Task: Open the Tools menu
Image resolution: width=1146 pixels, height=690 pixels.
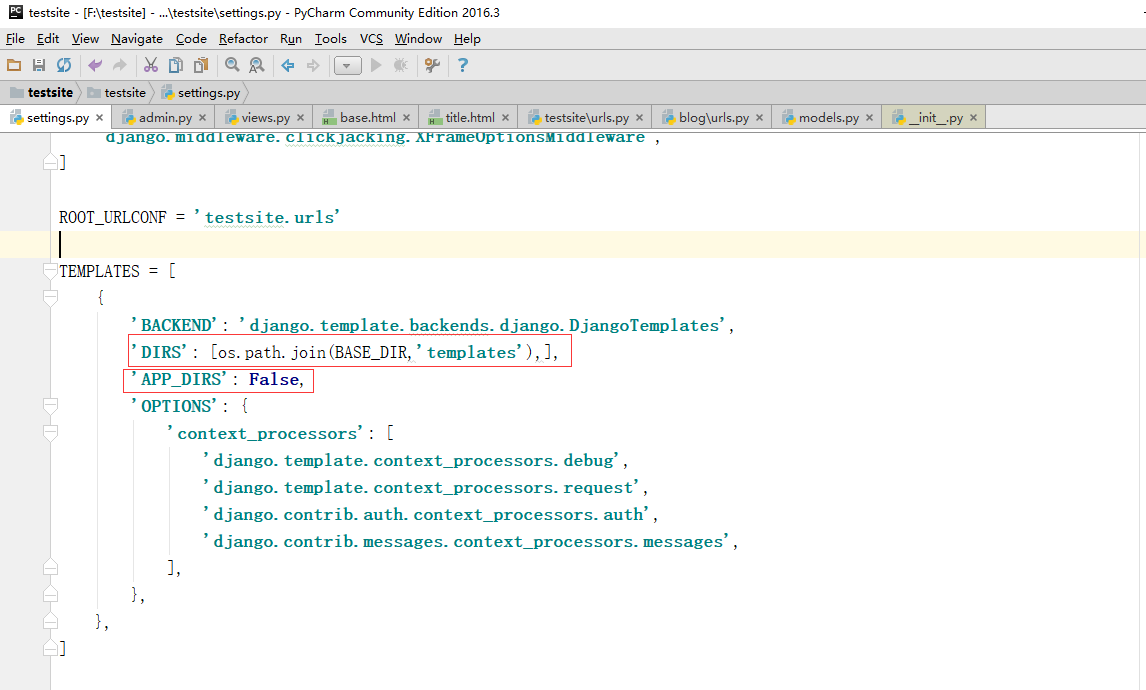Action: tap(330, 39)
